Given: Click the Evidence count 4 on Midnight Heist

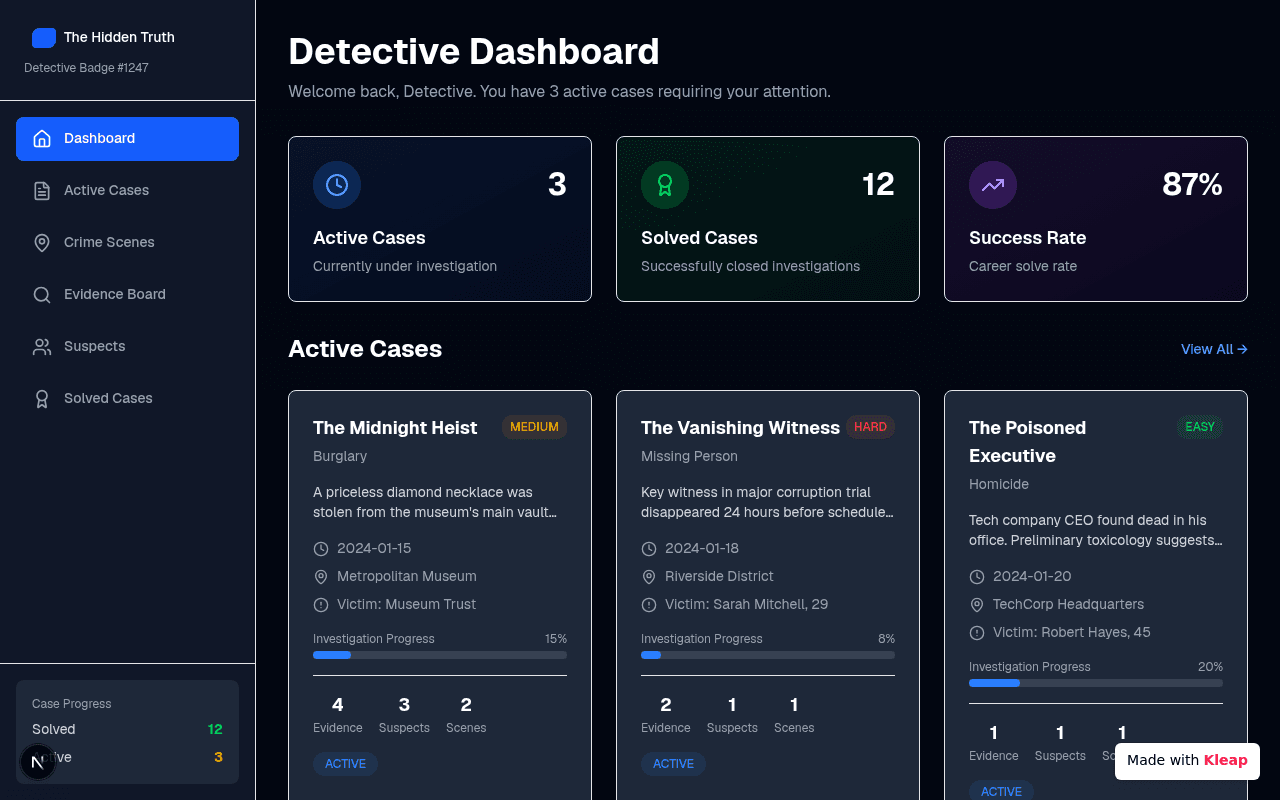Looking at the screenshot, I should 338,705.
